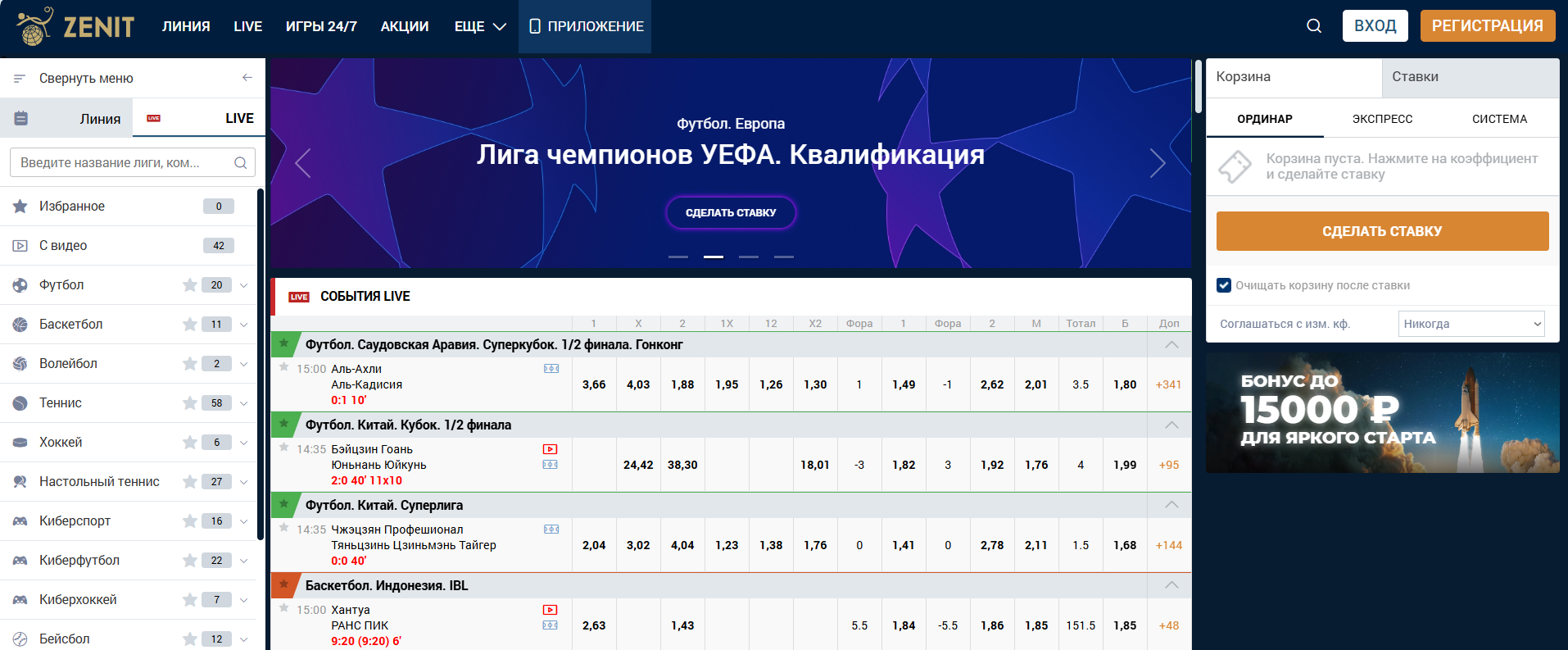Open ИГРЫ 24/7 menu item
Image resolution: width=1568 pixels, height=650 pixels.
point(321,26)
